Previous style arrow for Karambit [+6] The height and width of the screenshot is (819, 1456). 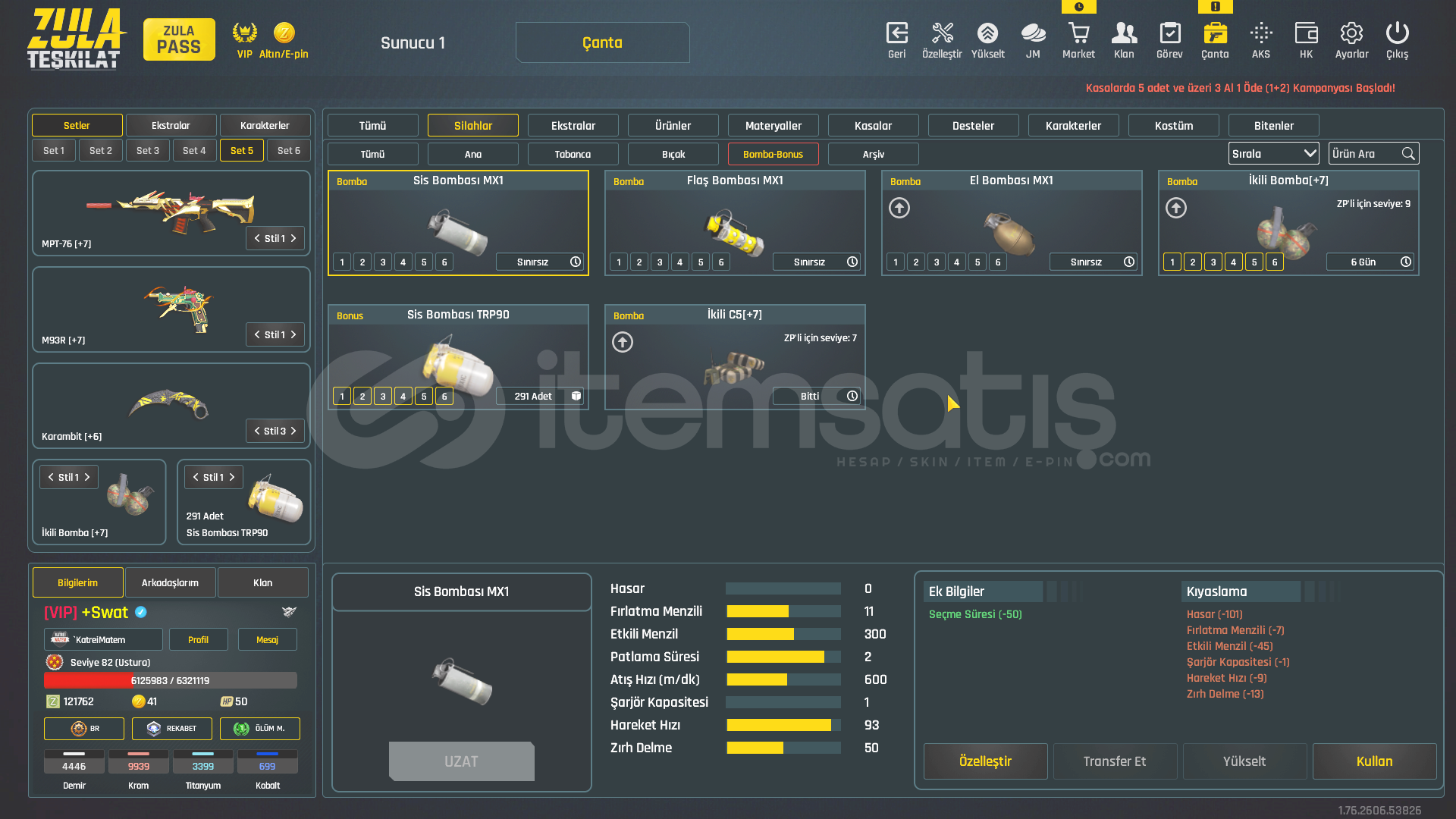coord(257,431)
